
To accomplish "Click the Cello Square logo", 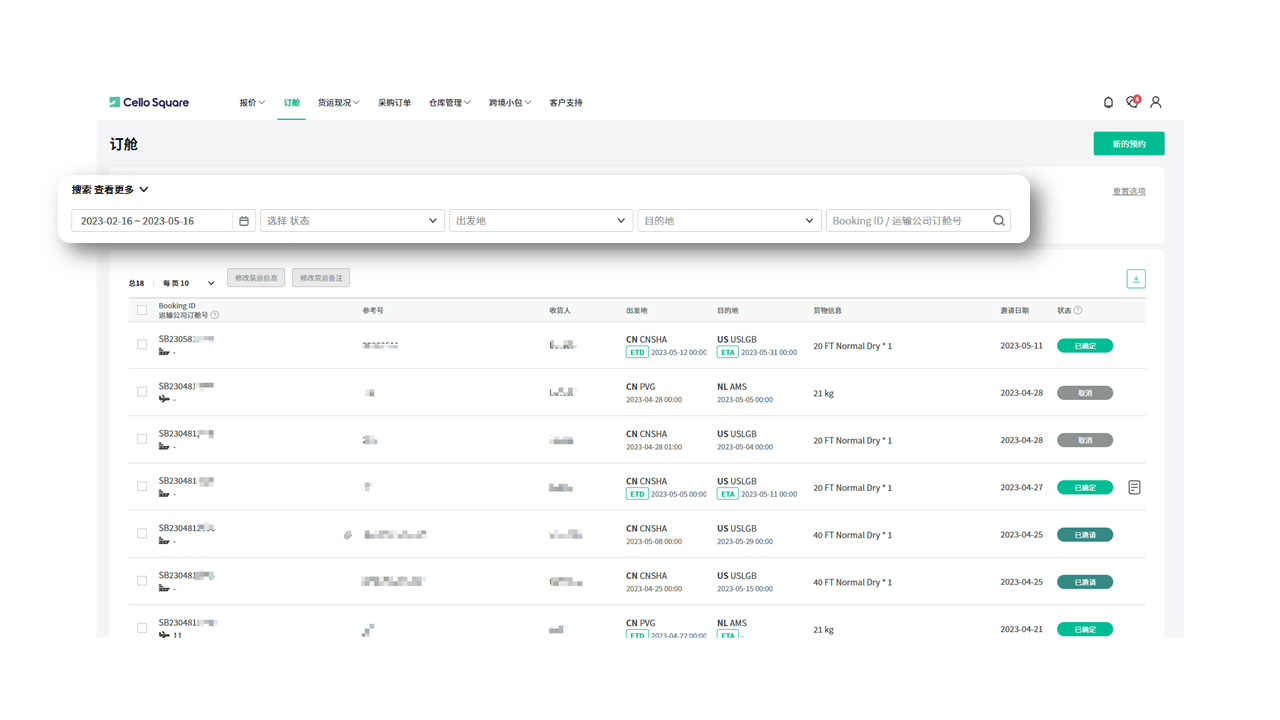I will pos(149,102).
